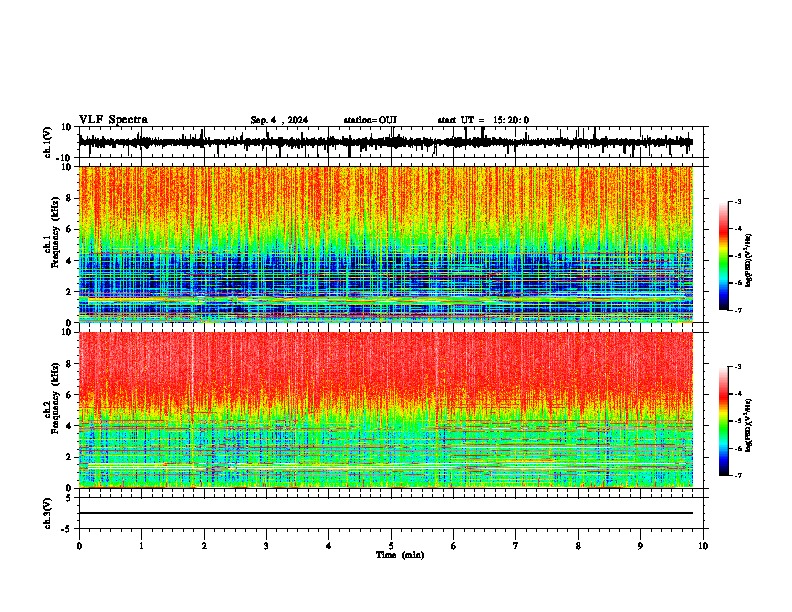Click the ch.1 "Frequency (kHz)" axis label
The width and height of the screenshot is (792, 612).
(55, 233)
